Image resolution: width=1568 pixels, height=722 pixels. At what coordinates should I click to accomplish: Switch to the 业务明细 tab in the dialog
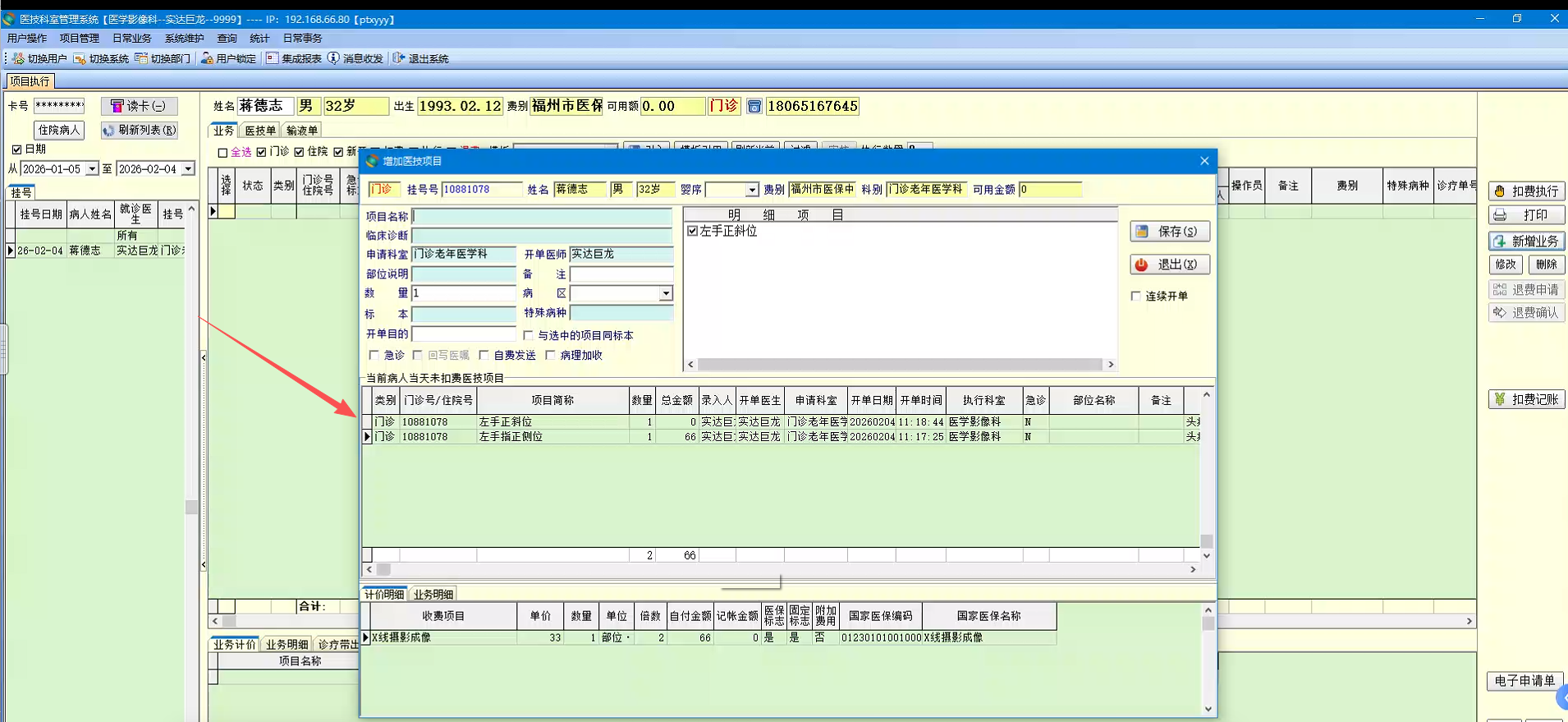click(x=433, y=594)
